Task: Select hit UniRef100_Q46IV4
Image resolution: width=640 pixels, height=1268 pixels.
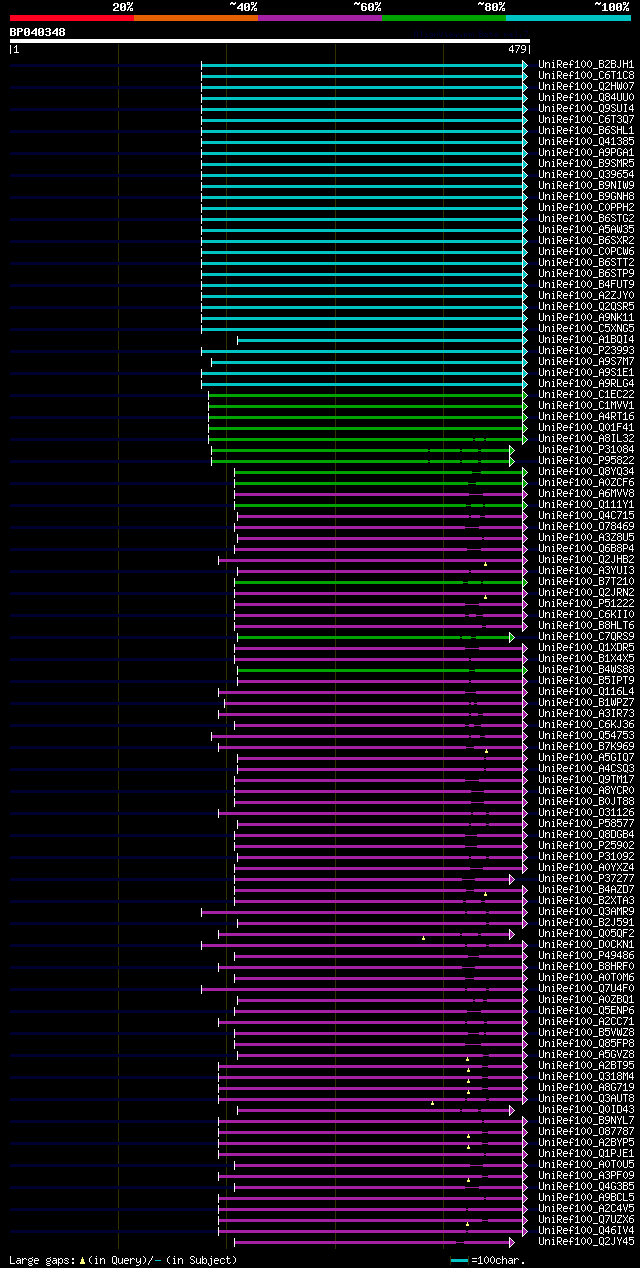Action: [586, 1230]
